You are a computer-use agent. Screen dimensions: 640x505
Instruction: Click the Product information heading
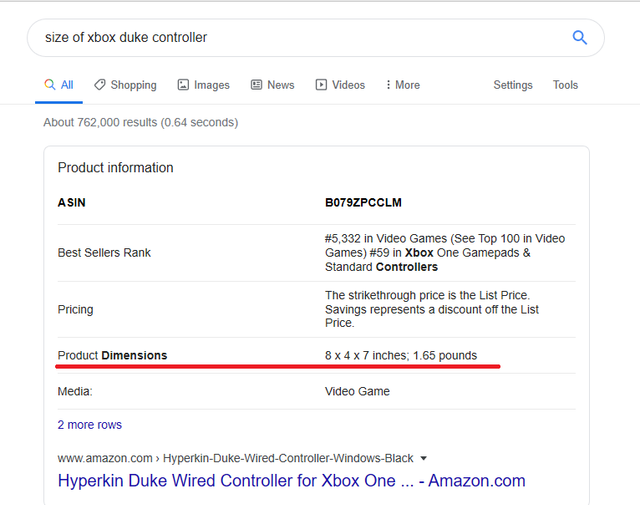pyautogui.click(x=115, y=168)
